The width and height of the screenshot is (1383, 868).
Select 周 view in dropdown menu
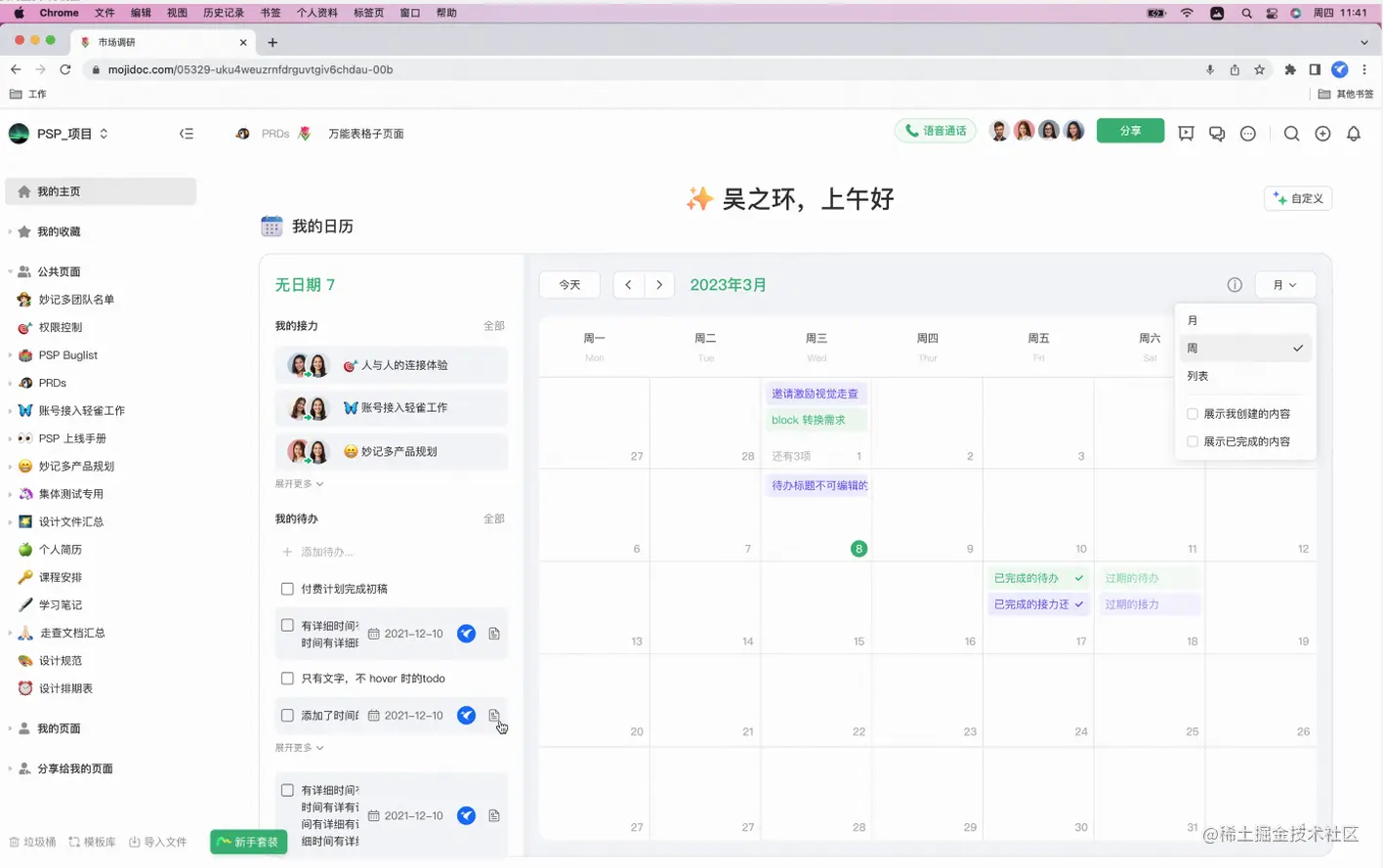point(1245,348)
